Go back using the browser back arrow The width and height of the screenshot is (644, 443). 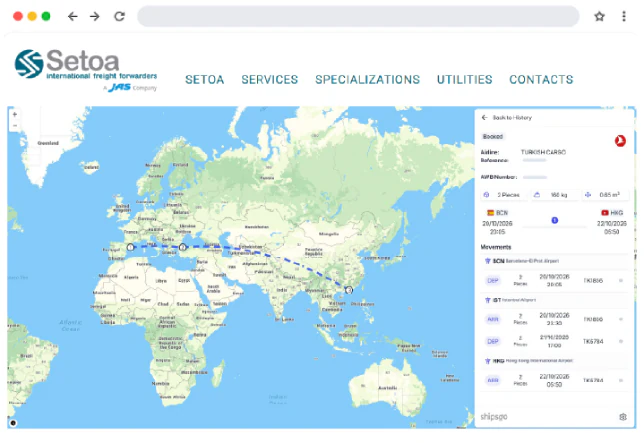73,16
